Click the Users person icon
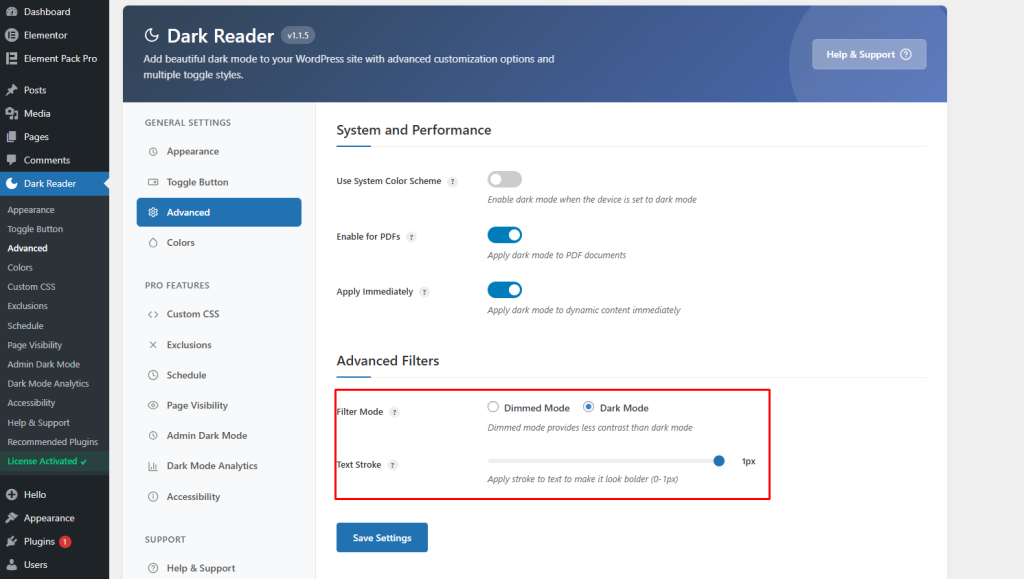This screenshot has width=1024, height=579. tap(12, 565)
